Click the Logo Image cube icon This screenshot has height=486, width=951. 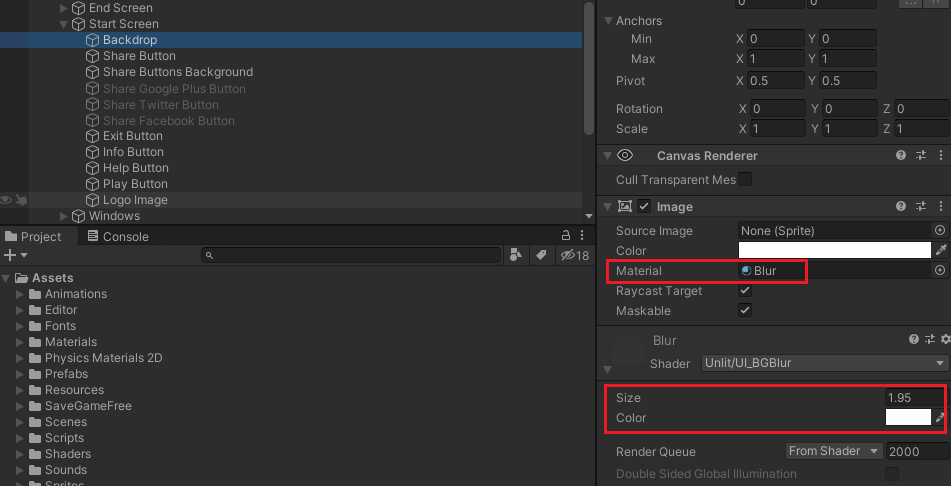[92, 200]
